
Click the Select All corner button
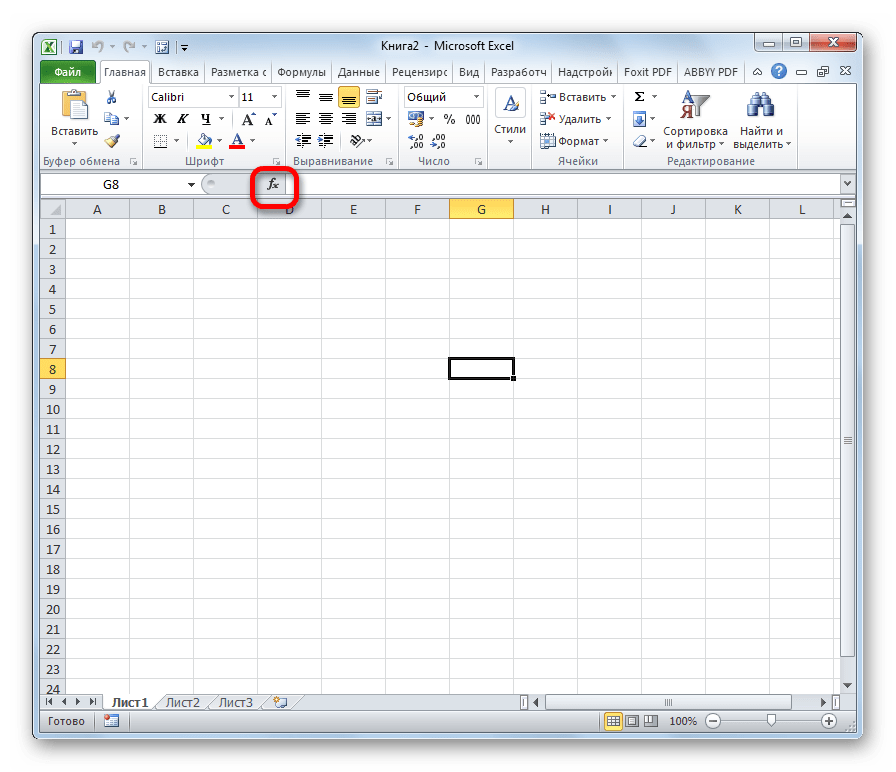(53, 209)
